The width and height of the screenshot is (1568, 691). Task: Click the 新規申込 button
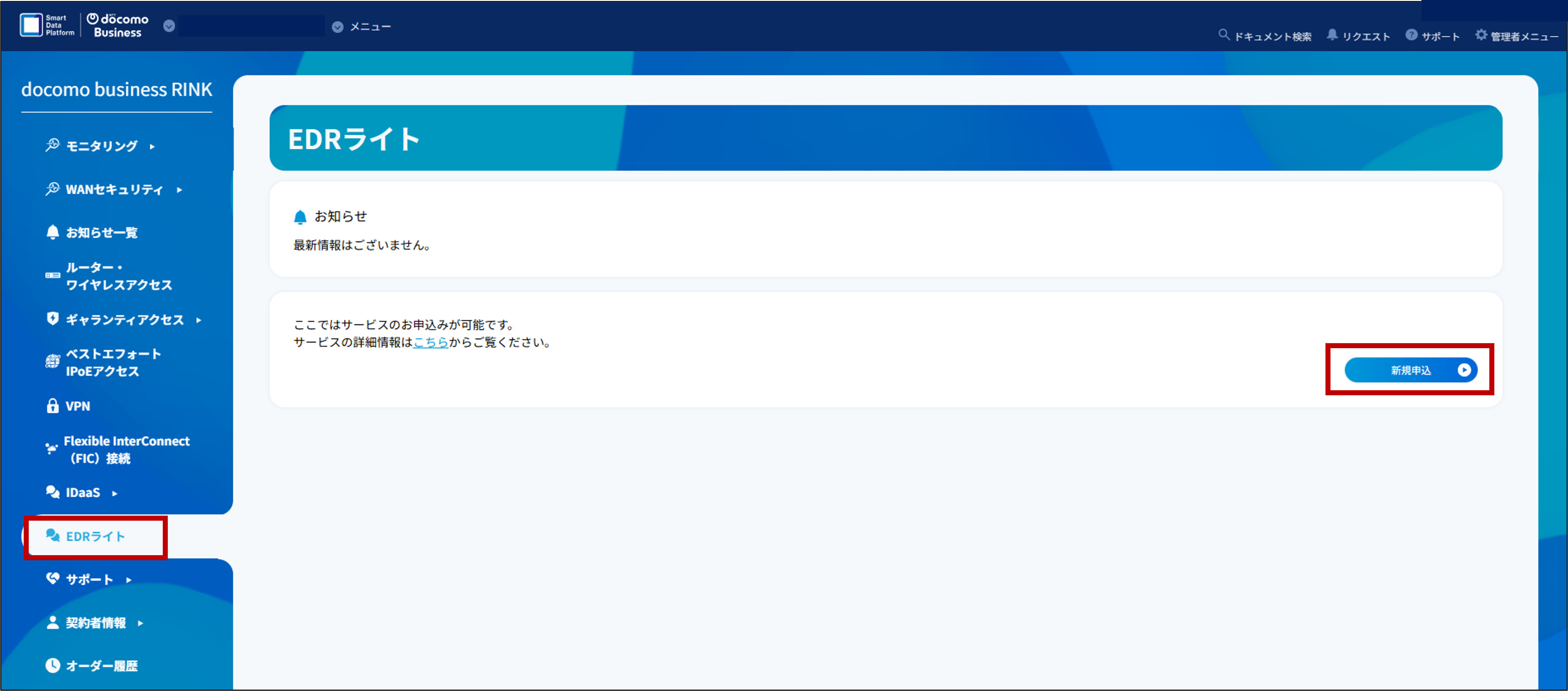tap(1411, 369)
